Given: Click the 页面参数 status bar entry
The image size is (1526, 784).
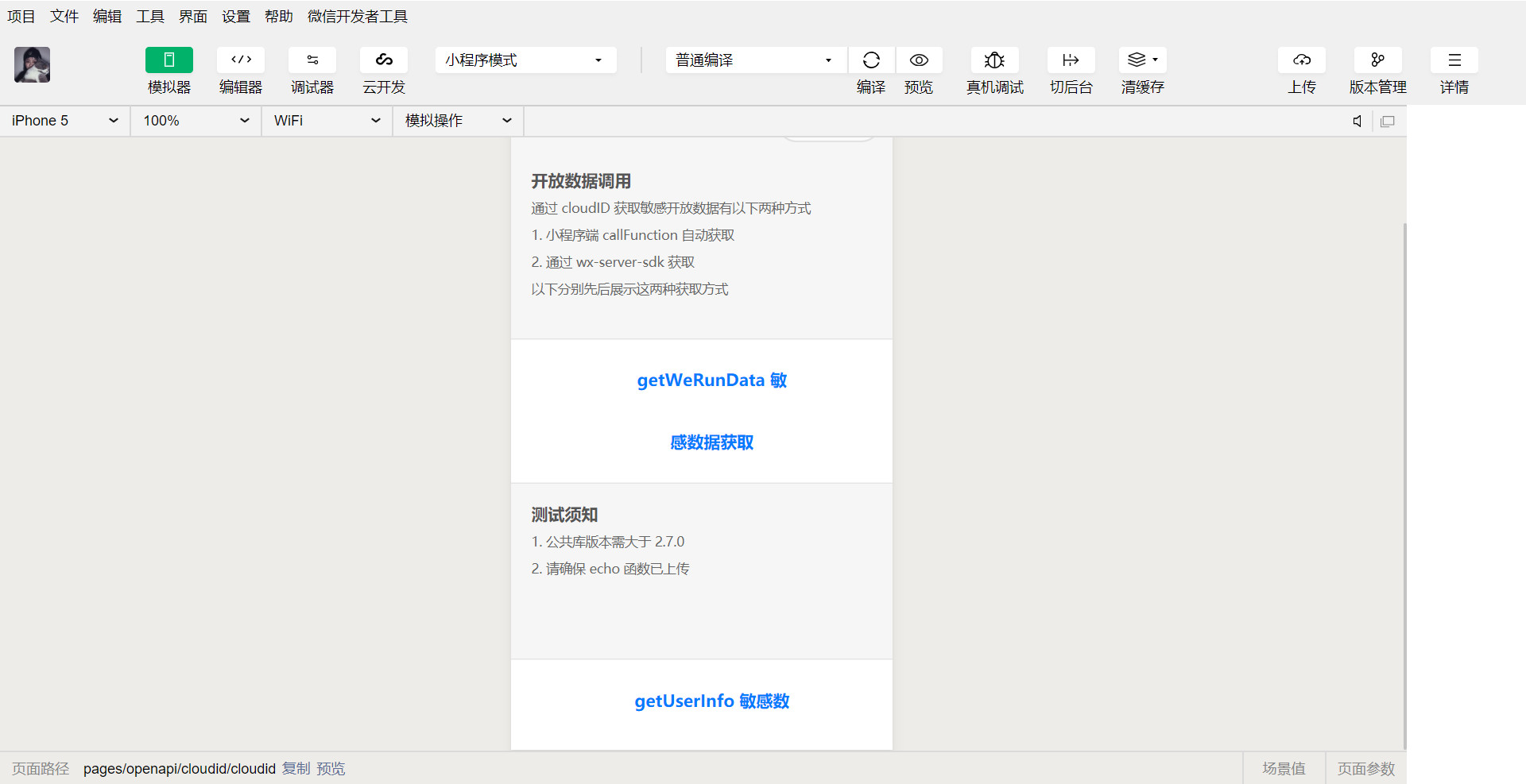Looking at the screenshot, I should [1366, 769].
